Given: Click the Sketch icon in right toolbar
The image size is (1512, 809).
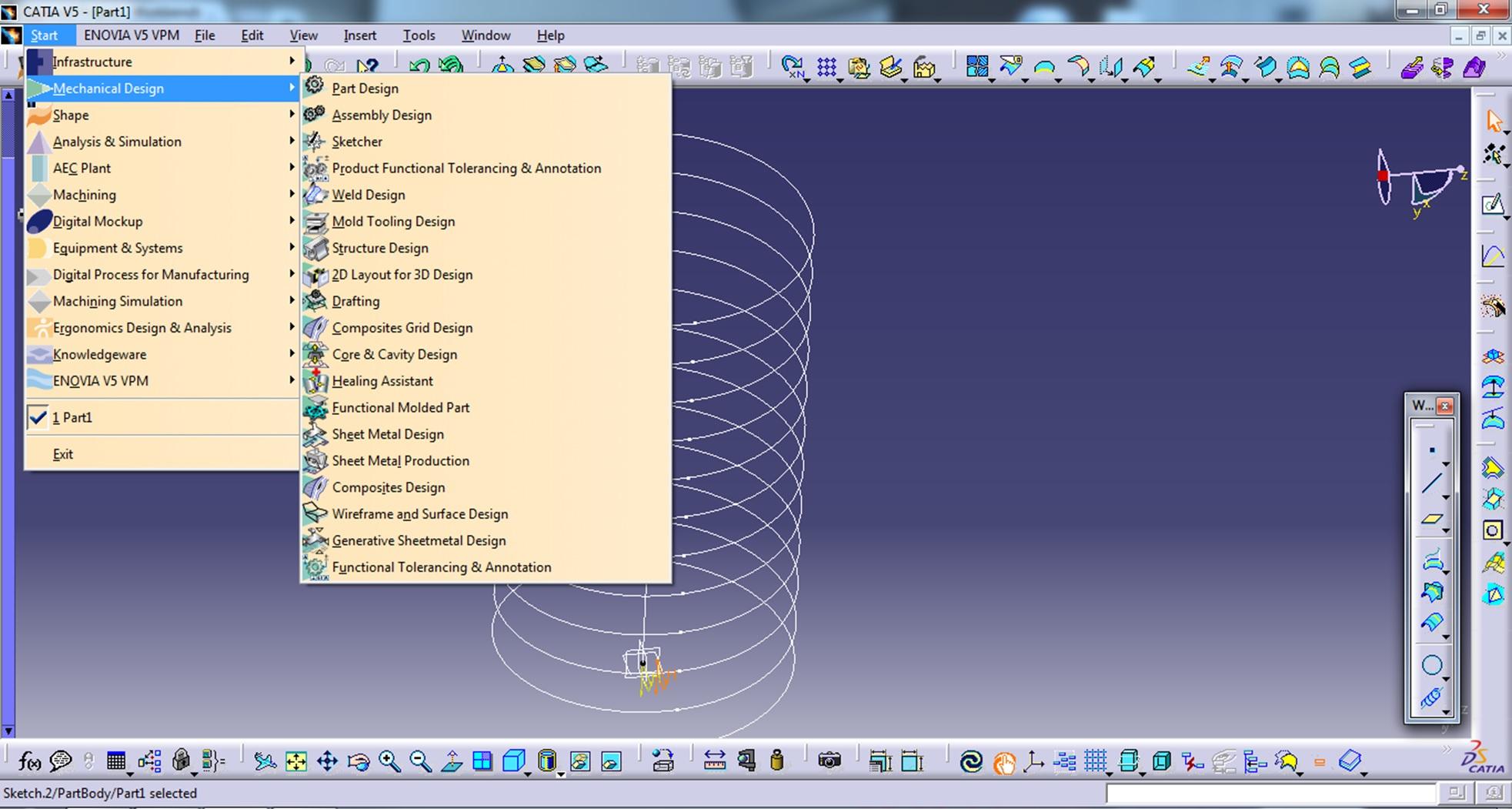Looking at the screenshot, I should (1493, 204).
